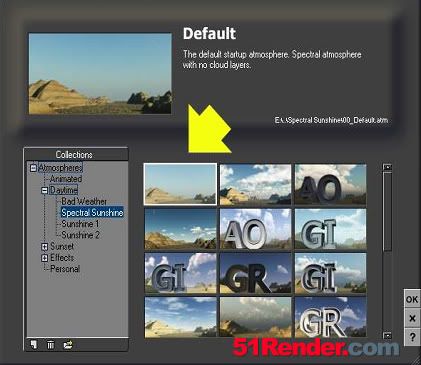Select the Bad Weather collection
Viewport: 421px width, 365px height.
coord(84,201)
